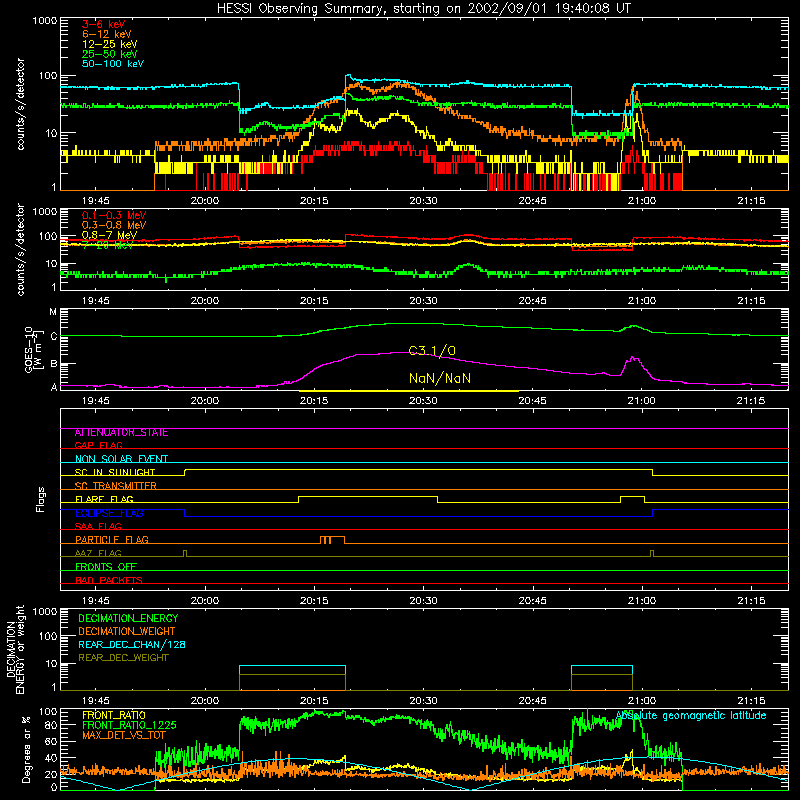Select the SAA_FLAG label
The height and width of the screenshot is (800, 800).
coord(98,527)
